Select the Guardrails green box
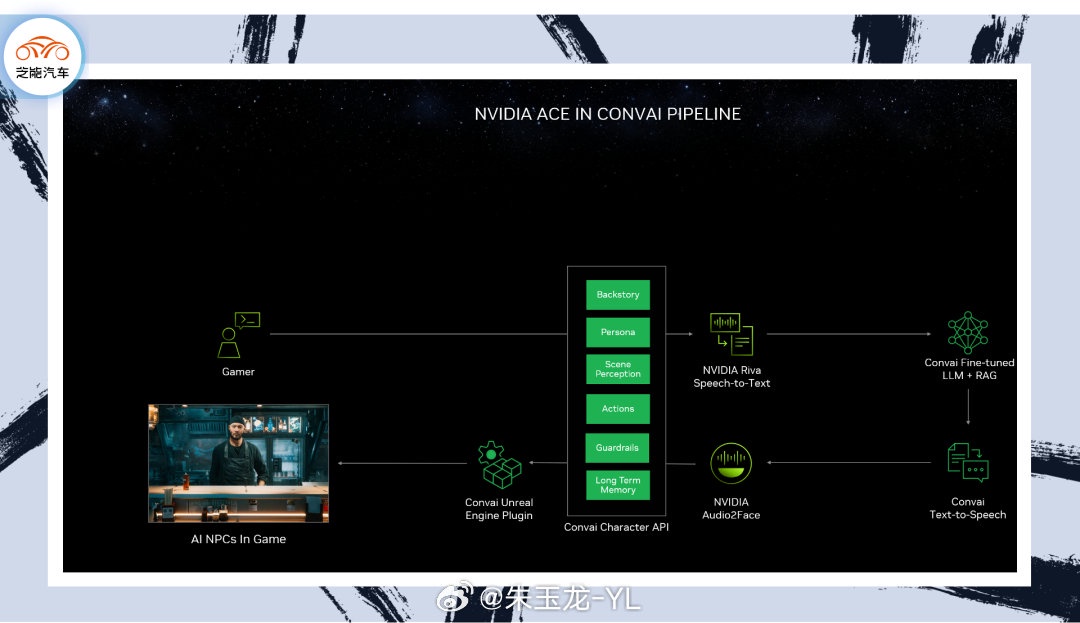 pyautogui.click(x=617, y=448)
